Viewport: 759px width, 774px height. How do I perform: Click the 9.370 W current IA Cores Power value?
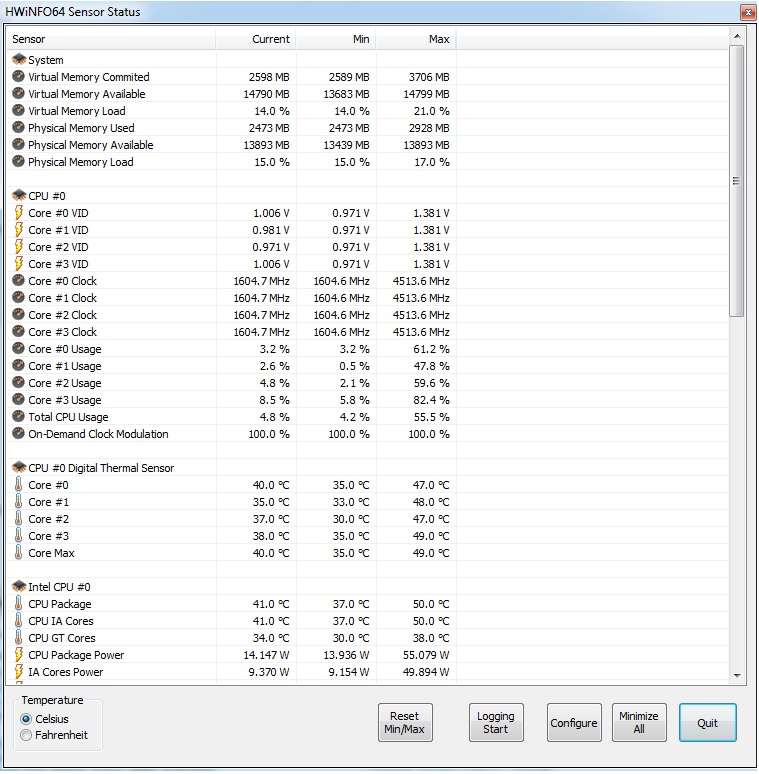pos(269,672)
